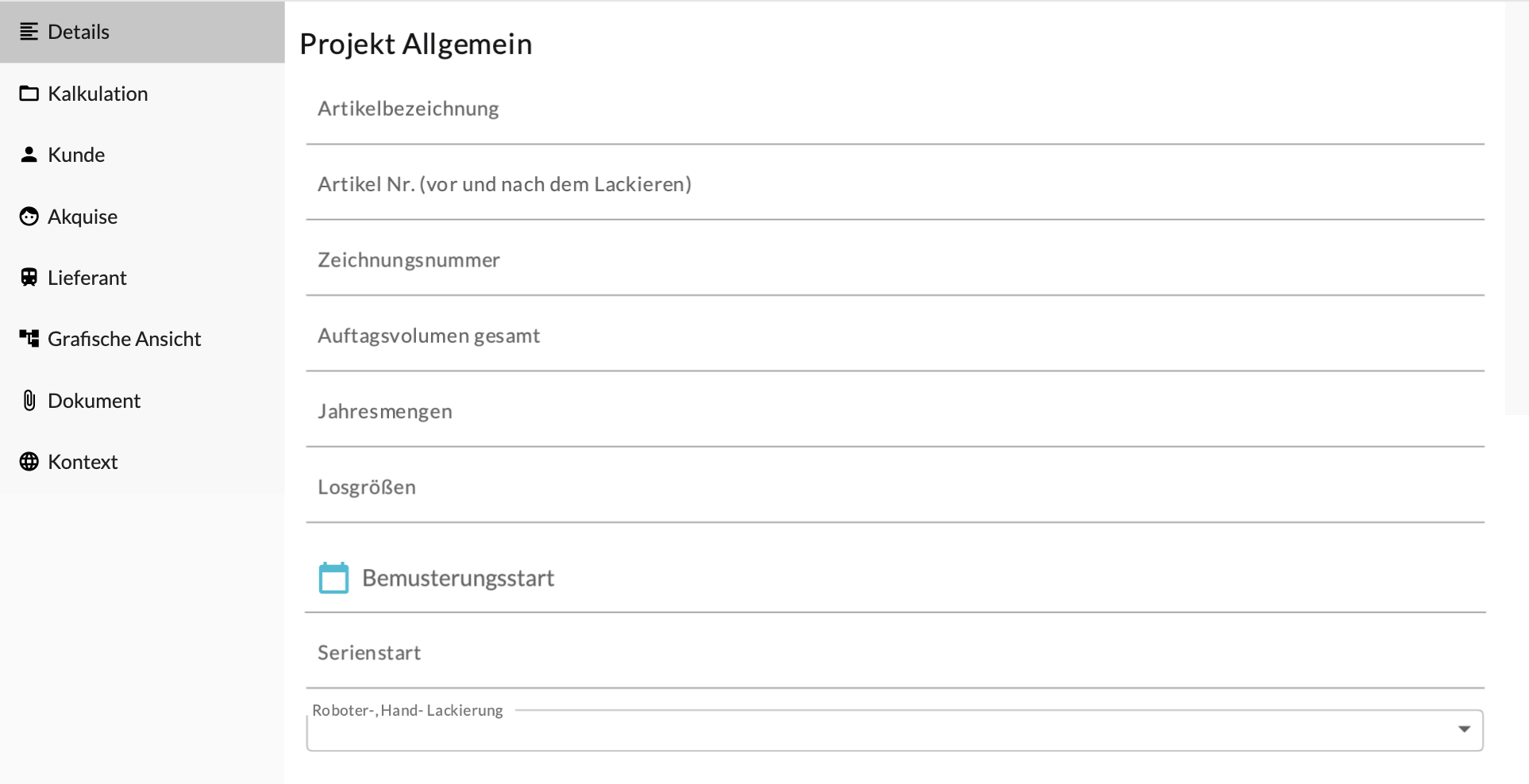This screenshot has width=1529, height=784.
Task: Click the Kalkulation folder icon
Action: [29, 94]
